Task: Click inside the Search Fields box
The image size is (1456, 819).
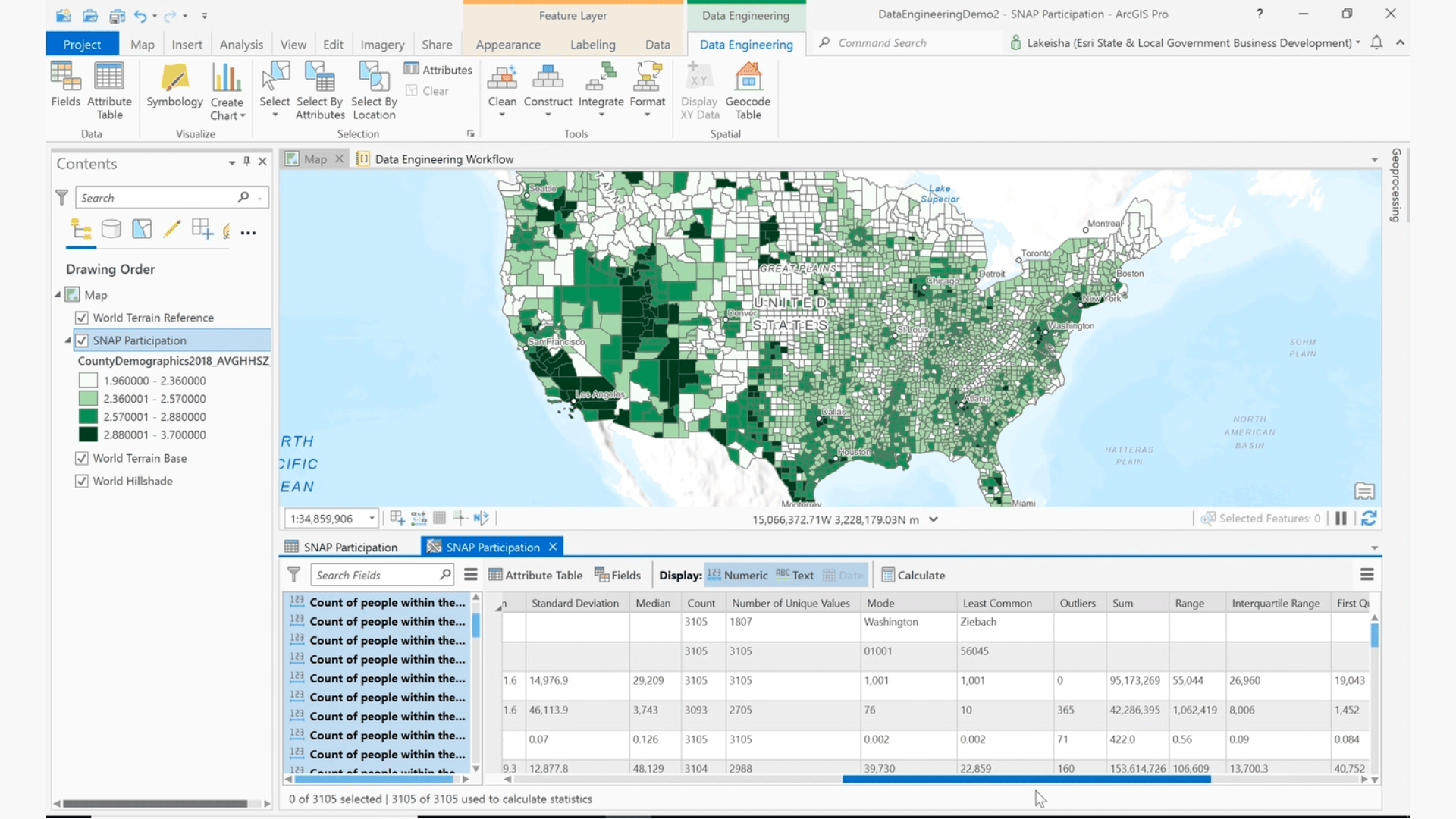Action: click(375, 575)
